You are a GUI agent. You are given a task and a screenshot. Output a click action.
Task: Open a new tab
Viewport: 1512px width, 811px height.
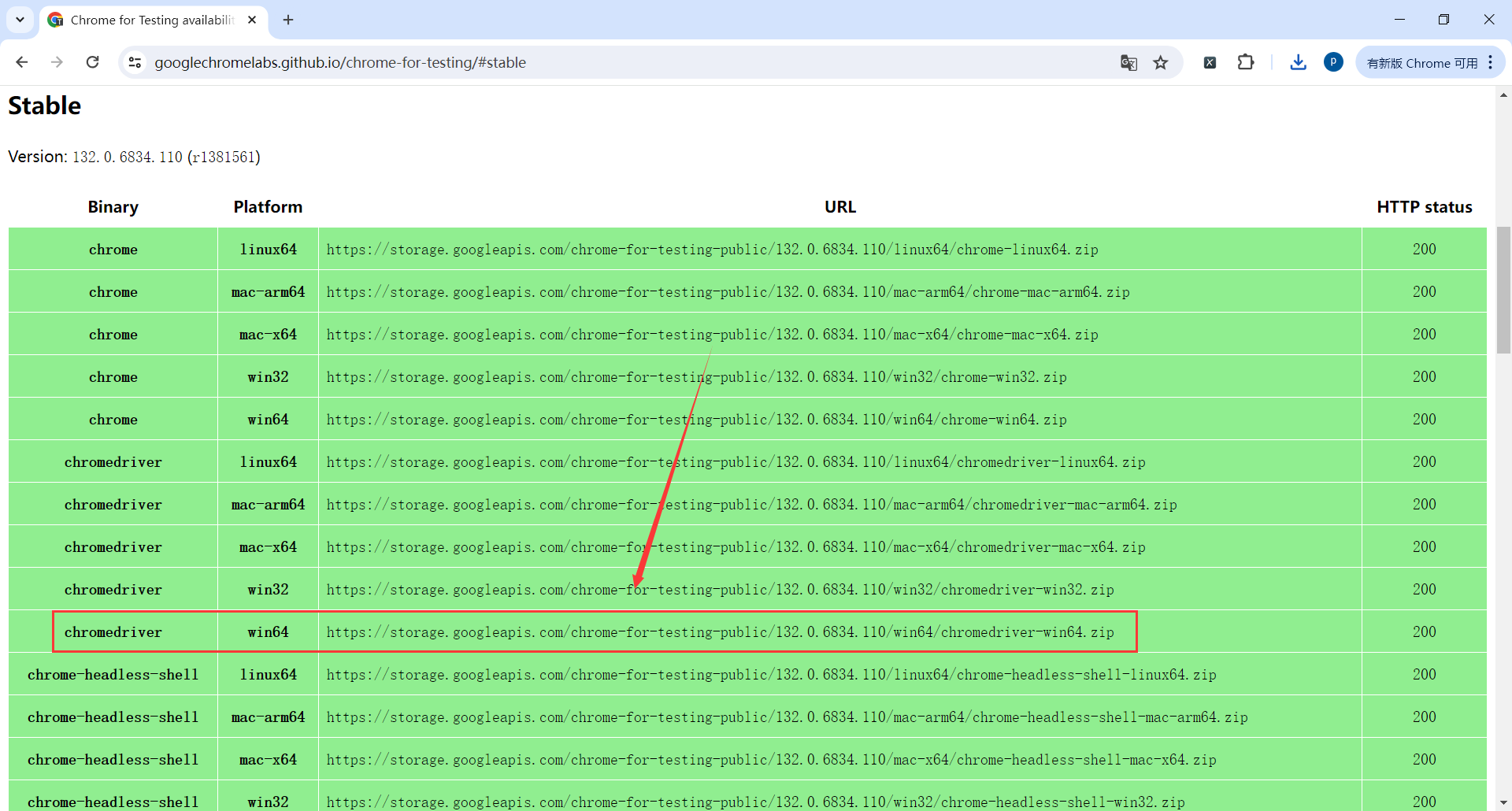click(x=288, y=20)
